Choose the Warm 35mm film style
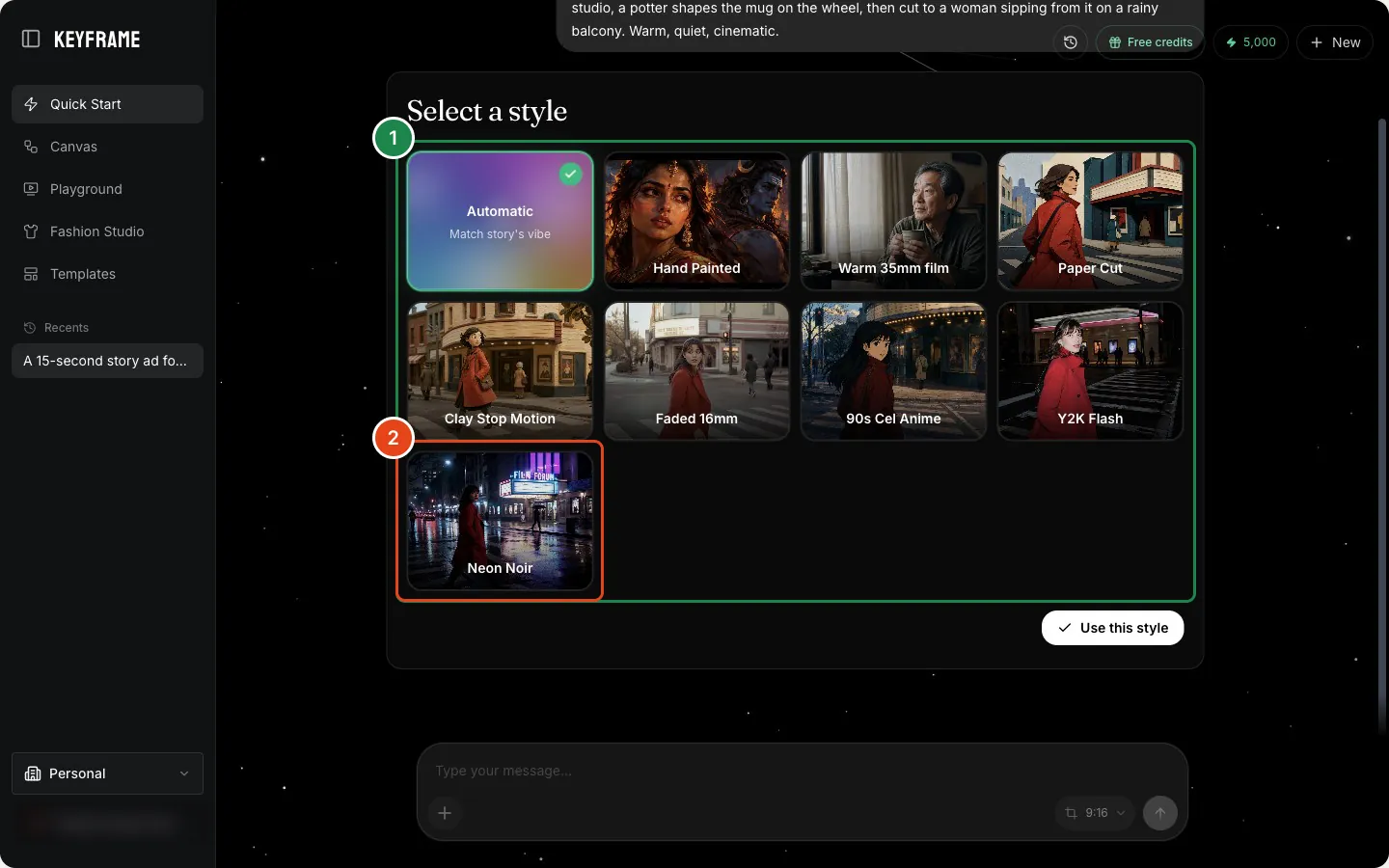The height and width of the screenshot is (868, 1389). (893, 221)
